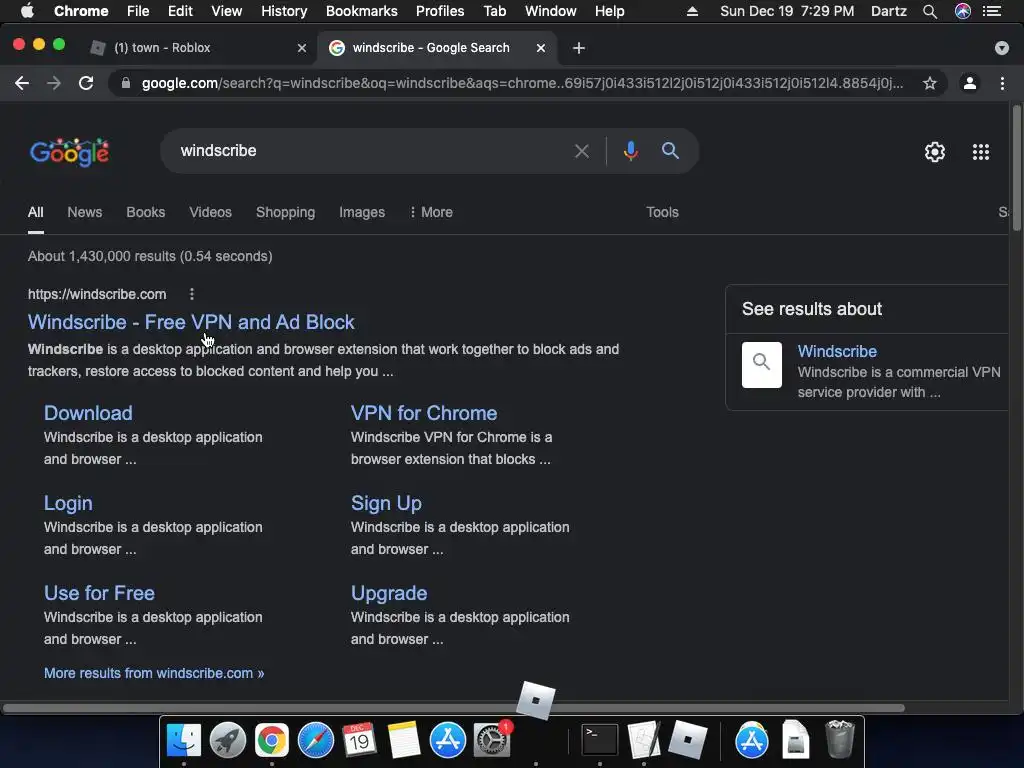1024x768 pixels.
Task: Select the Videos results tab
Action: 210,212
